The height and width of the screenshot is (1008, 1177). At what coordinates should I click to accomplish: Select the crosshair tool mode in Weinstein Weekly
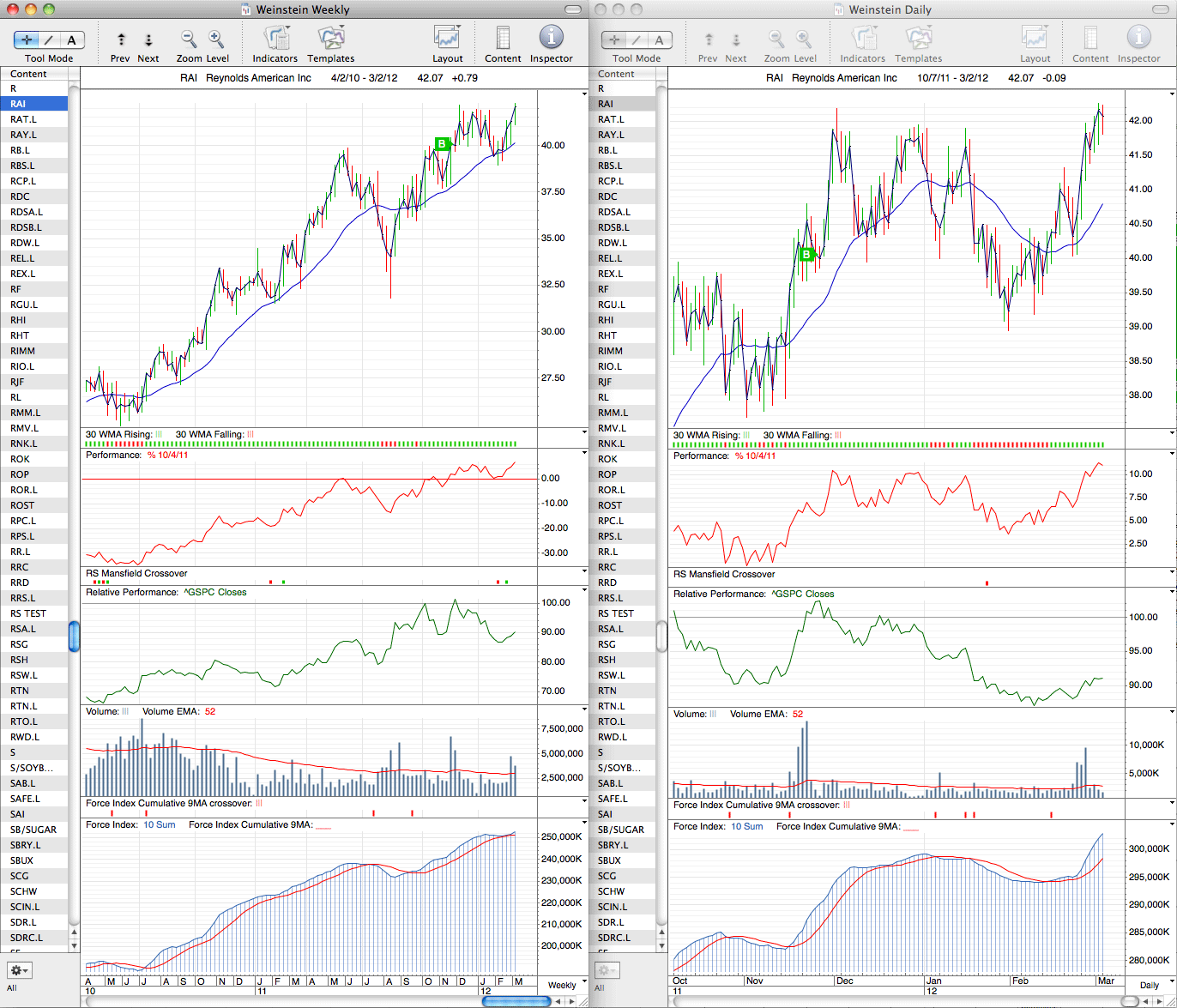pos(25,39)
